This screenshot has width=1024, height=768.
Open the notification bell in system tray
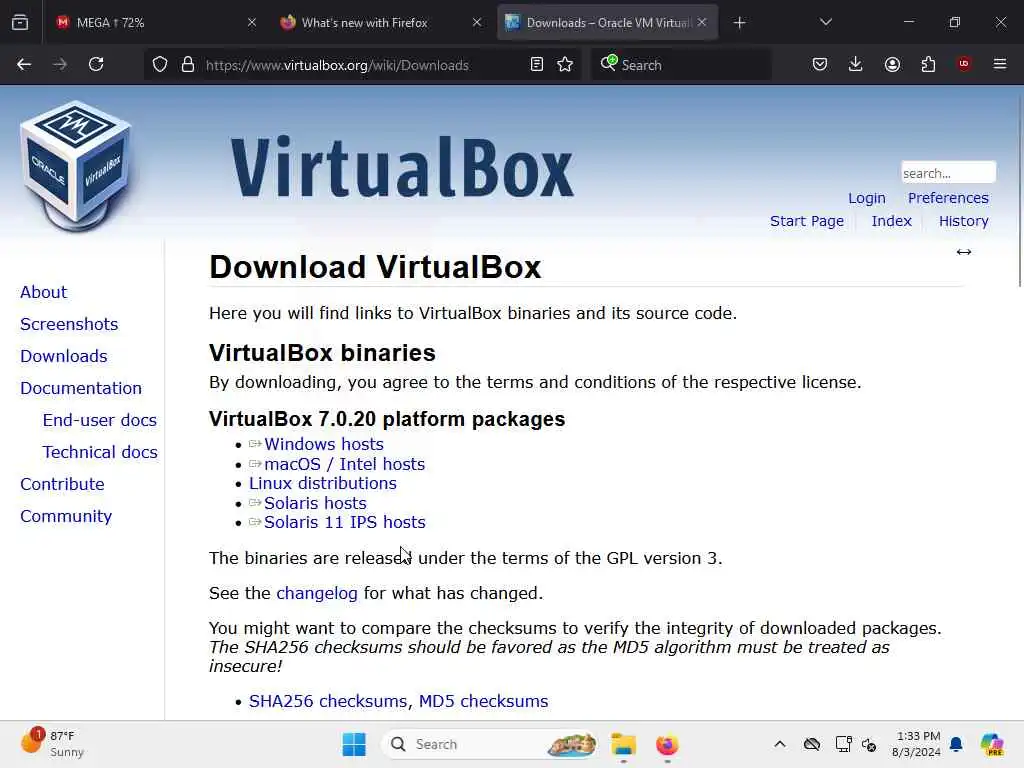(x=956, y=744)
